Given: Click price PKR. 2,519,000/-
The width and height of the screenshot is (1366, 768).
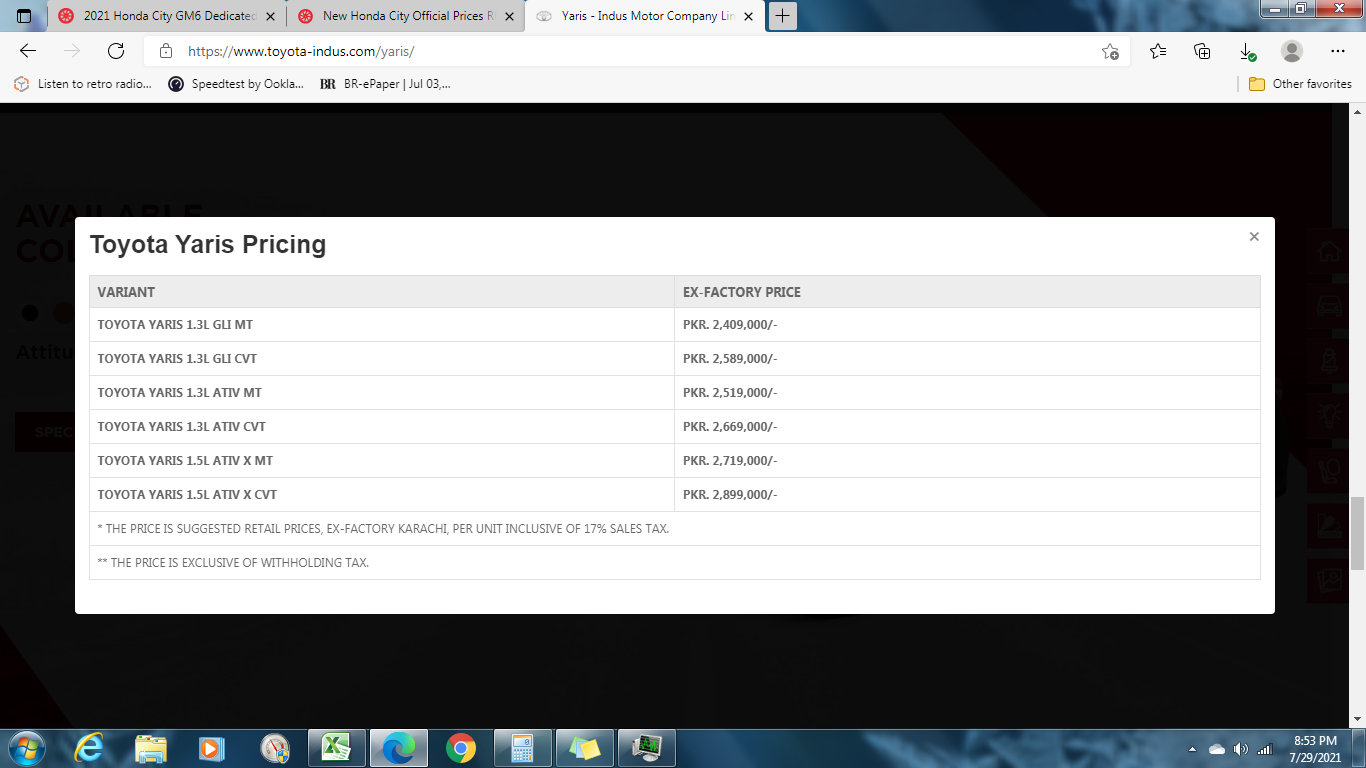Looking at the screenshot, I should point(730,392).
